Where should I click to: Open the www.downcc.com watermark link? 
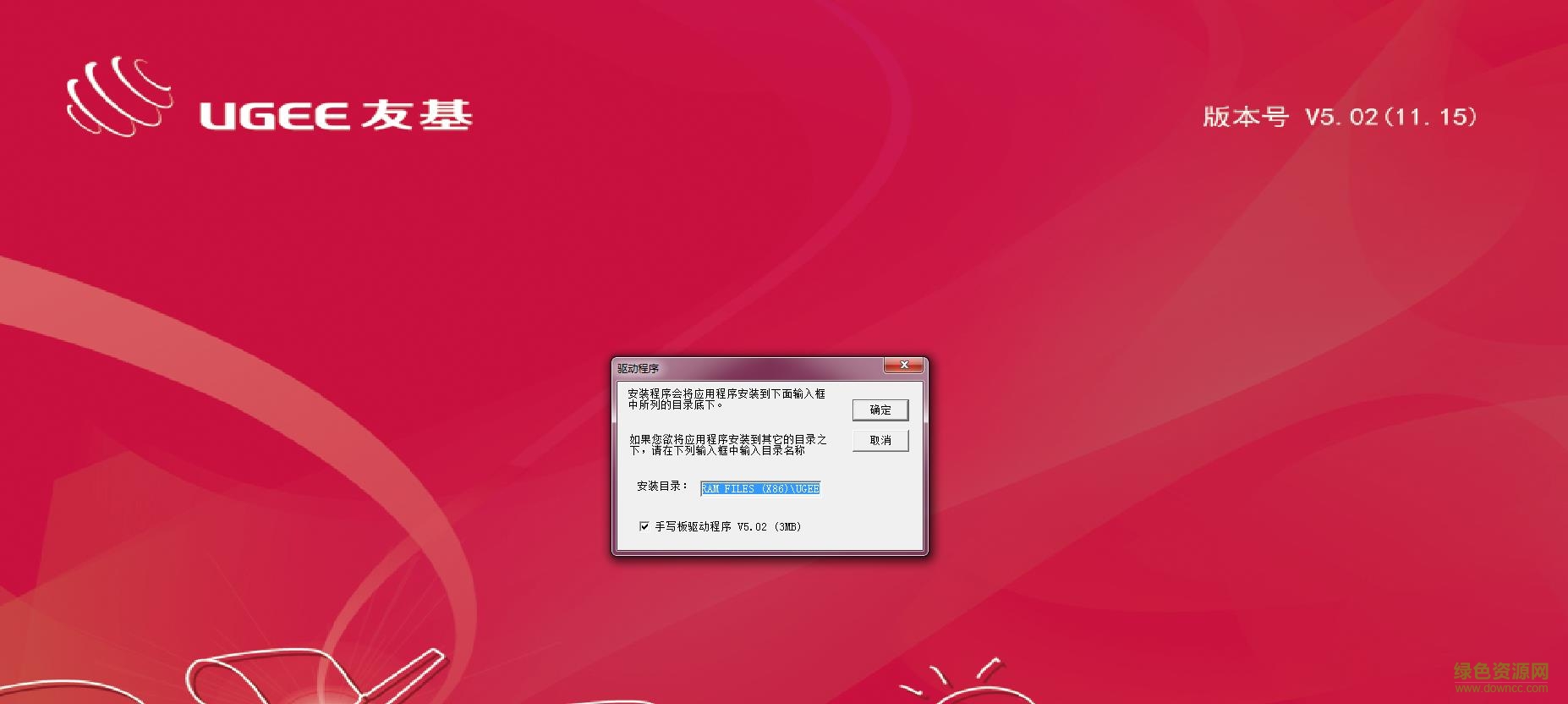click(1500, 689)
